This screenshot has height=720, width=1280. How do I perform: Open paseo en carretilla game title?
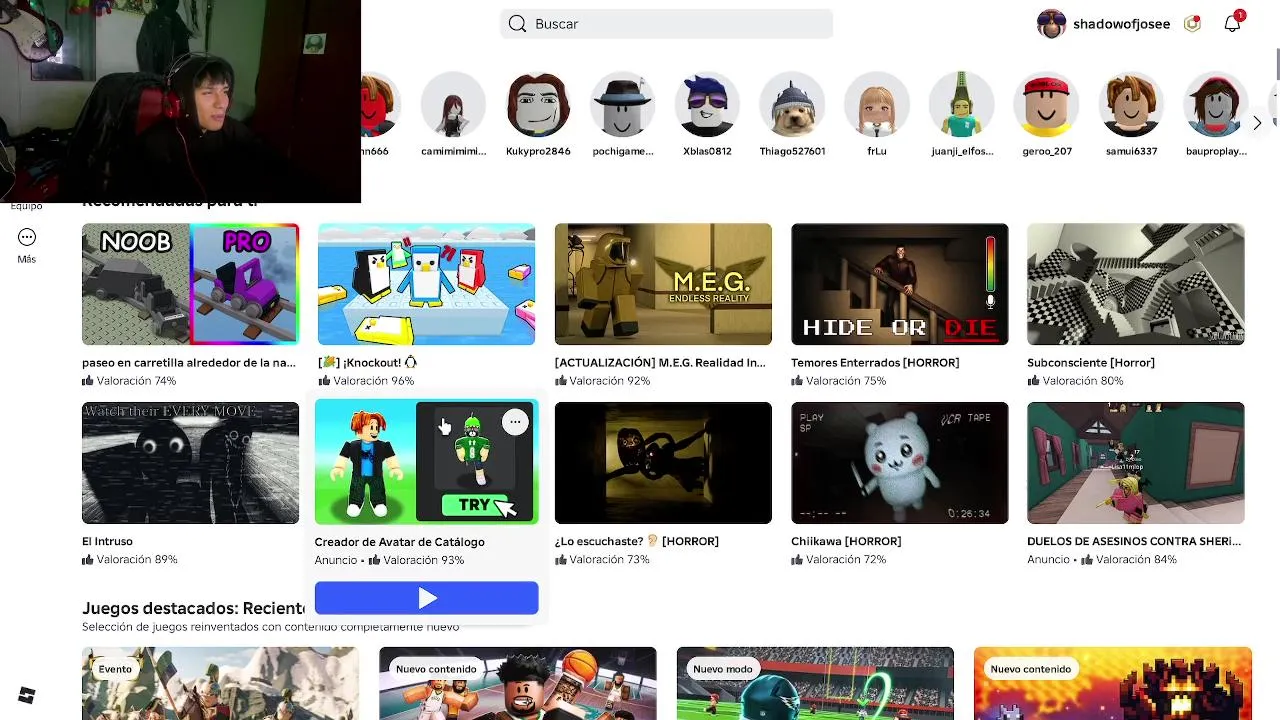[189, 363]
